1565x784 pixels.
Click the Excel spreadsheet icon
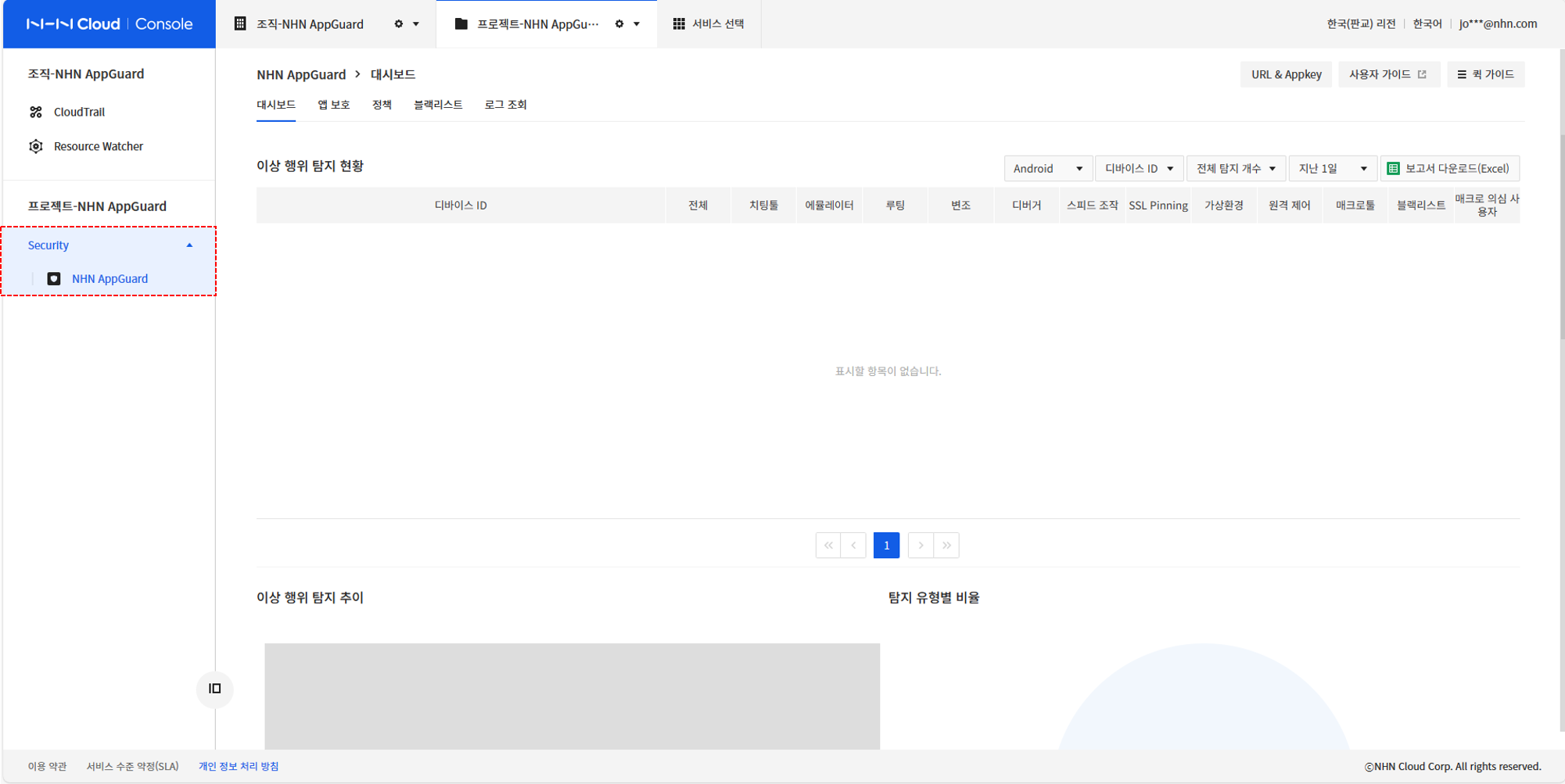pyautogui.click(x=1393, y=168)
